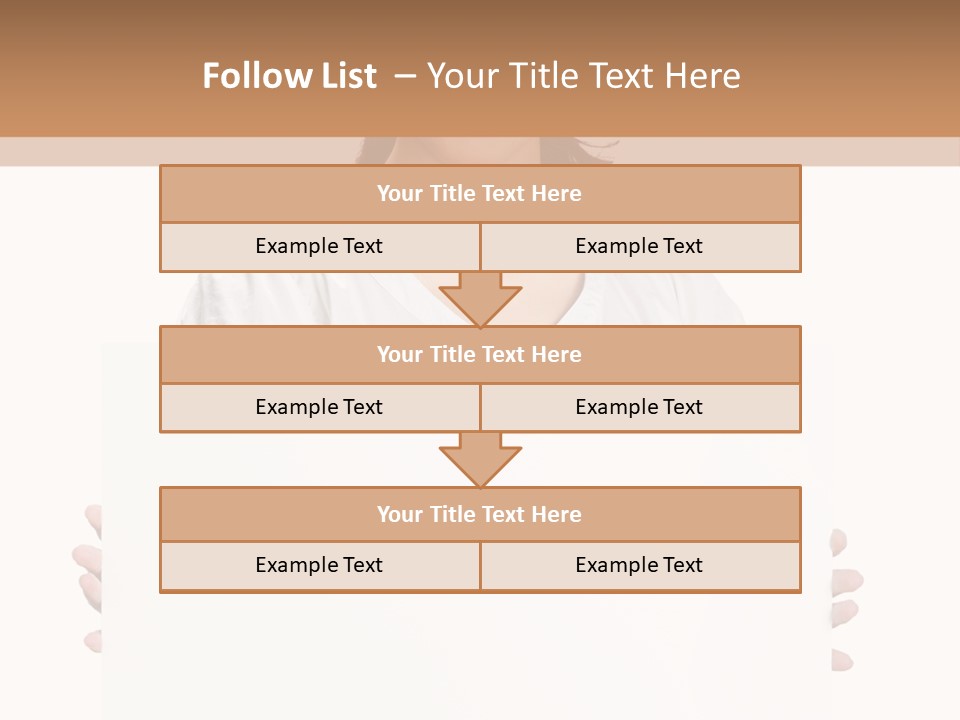Click the right 'Example Text' cell in the bottom block
Viewport: 960px width, 720px height.
pos(639,565)
